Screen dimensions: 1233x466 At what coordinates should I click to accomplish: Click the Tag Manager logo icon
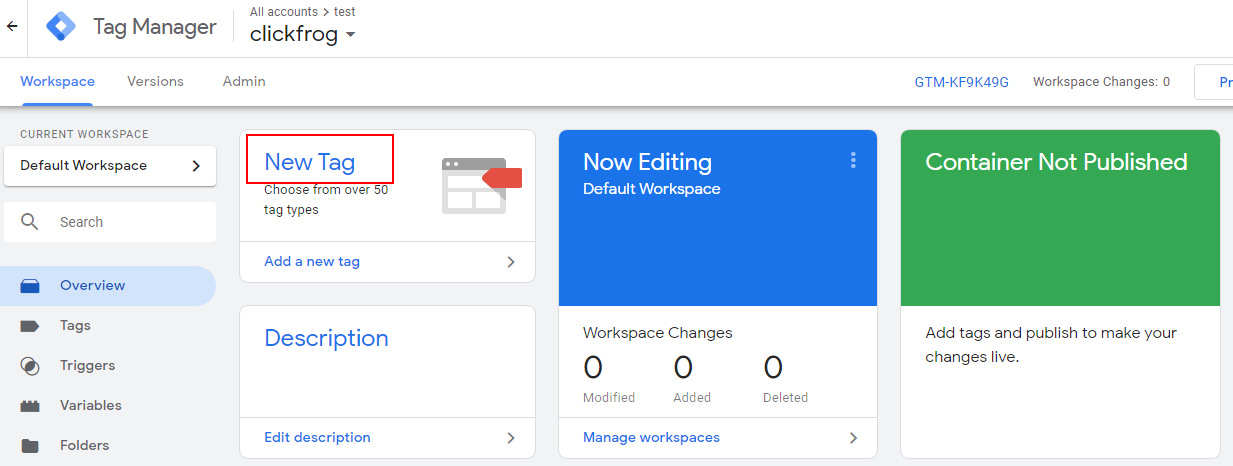pyautogui.click(x=61, y=27)
